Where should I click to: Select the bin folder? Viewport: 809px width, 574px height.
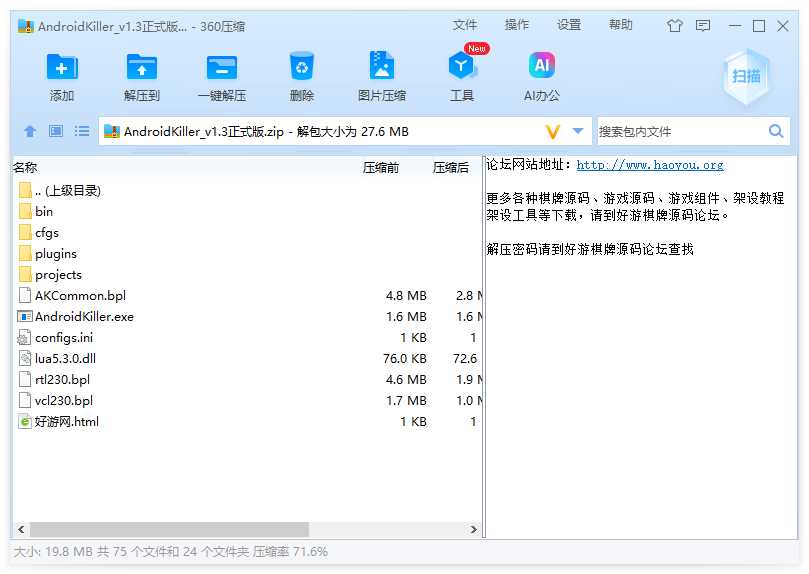point(247,211)
